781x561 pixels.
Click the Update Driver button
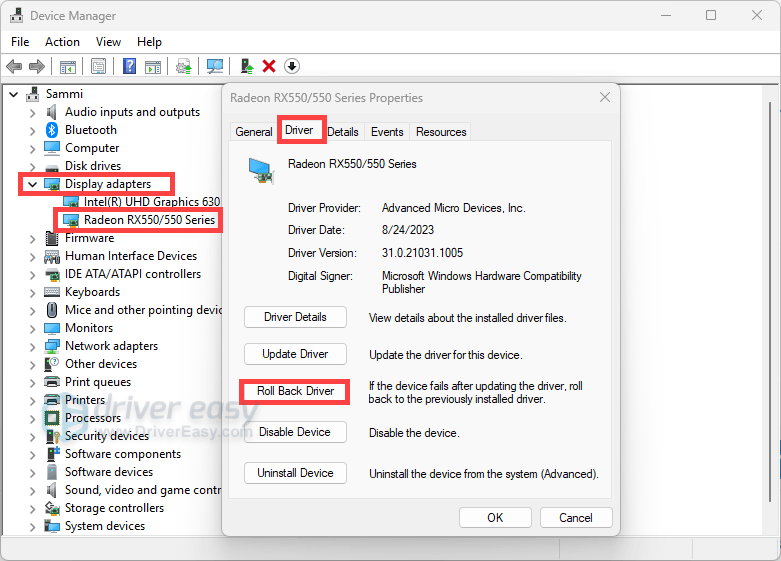point(295,354)
